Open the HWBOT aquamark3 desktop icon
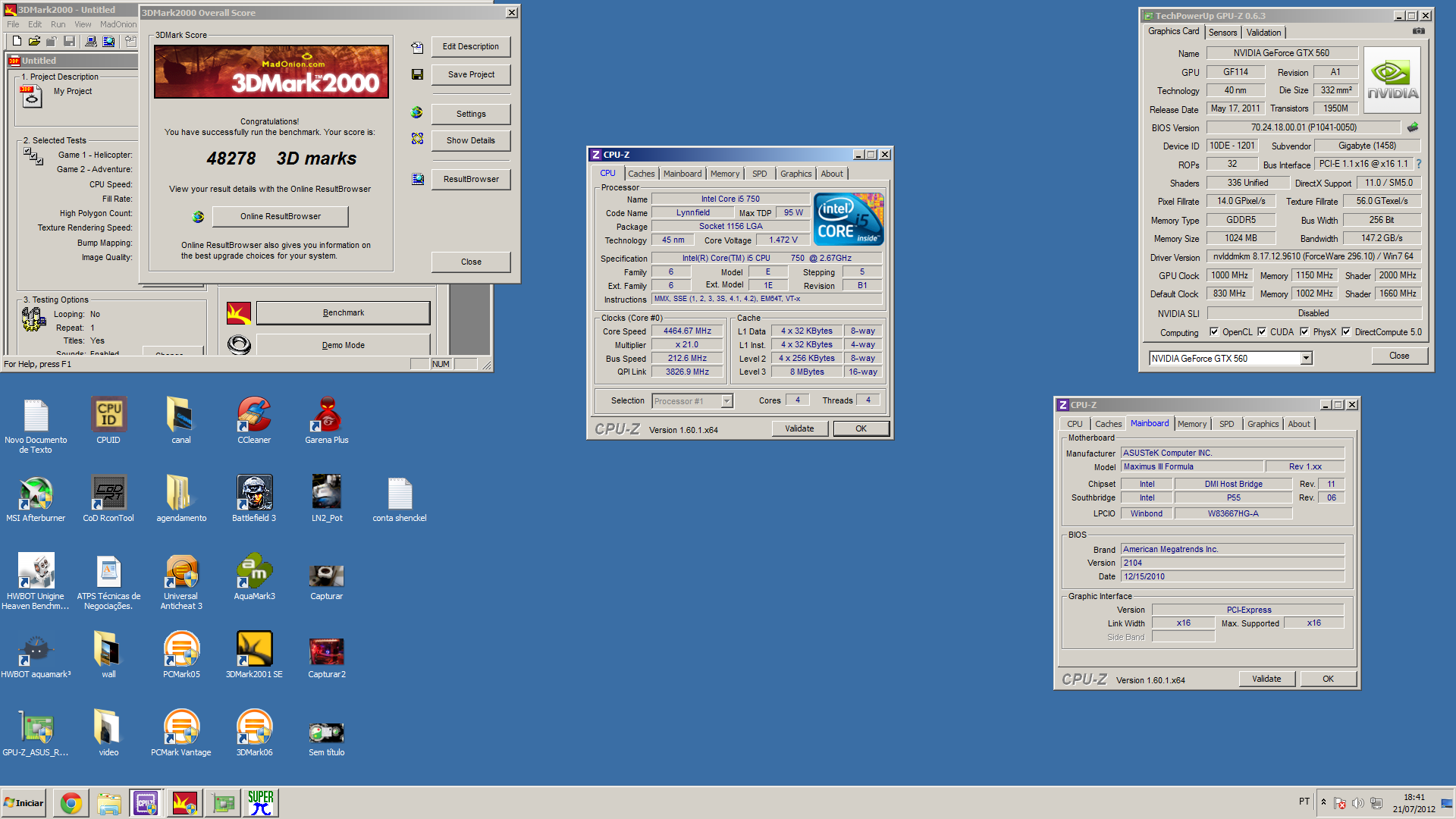 [x=36, y=655]
